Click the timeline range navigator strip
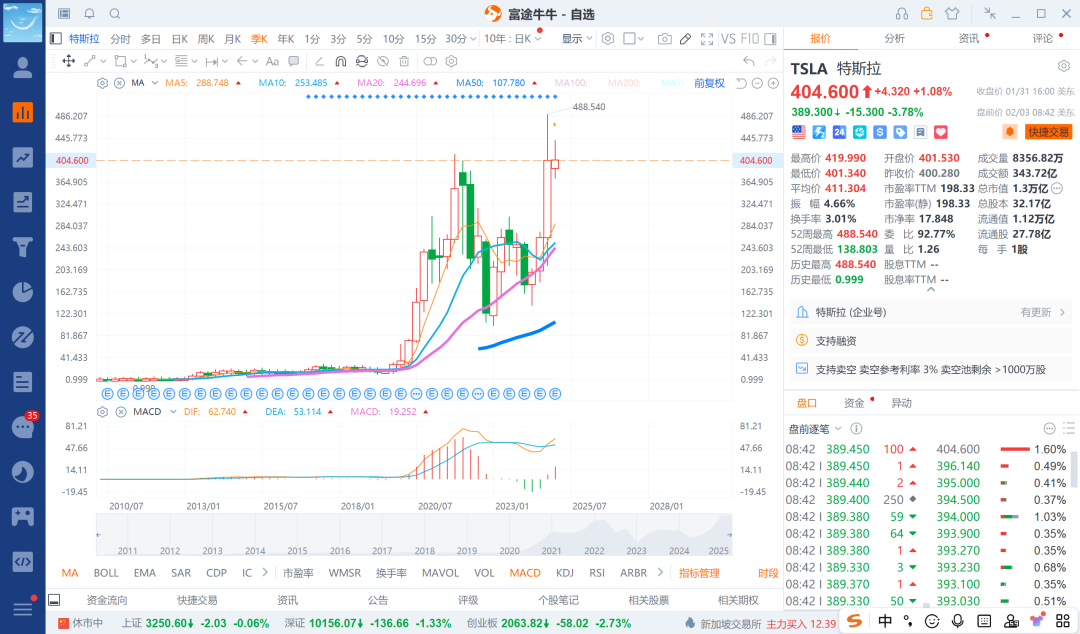This screenshot has width=1080, height=634. tap(413, 534)
